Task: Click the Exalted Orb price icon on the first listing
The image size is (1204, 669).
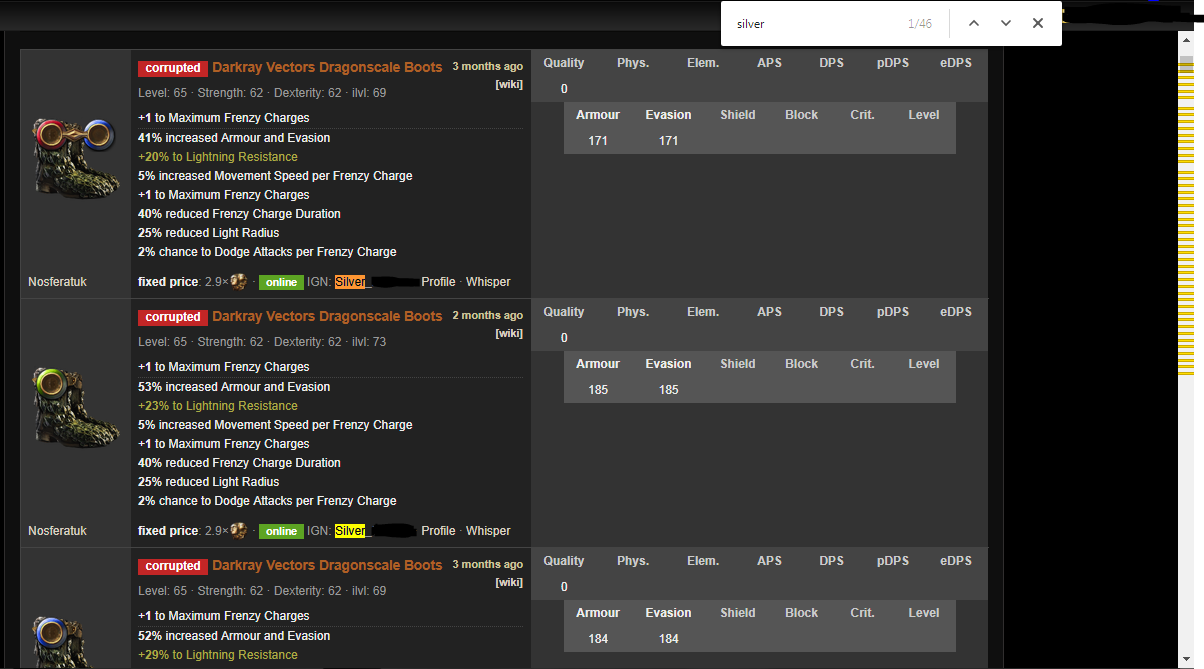Action: coord(237,282)
